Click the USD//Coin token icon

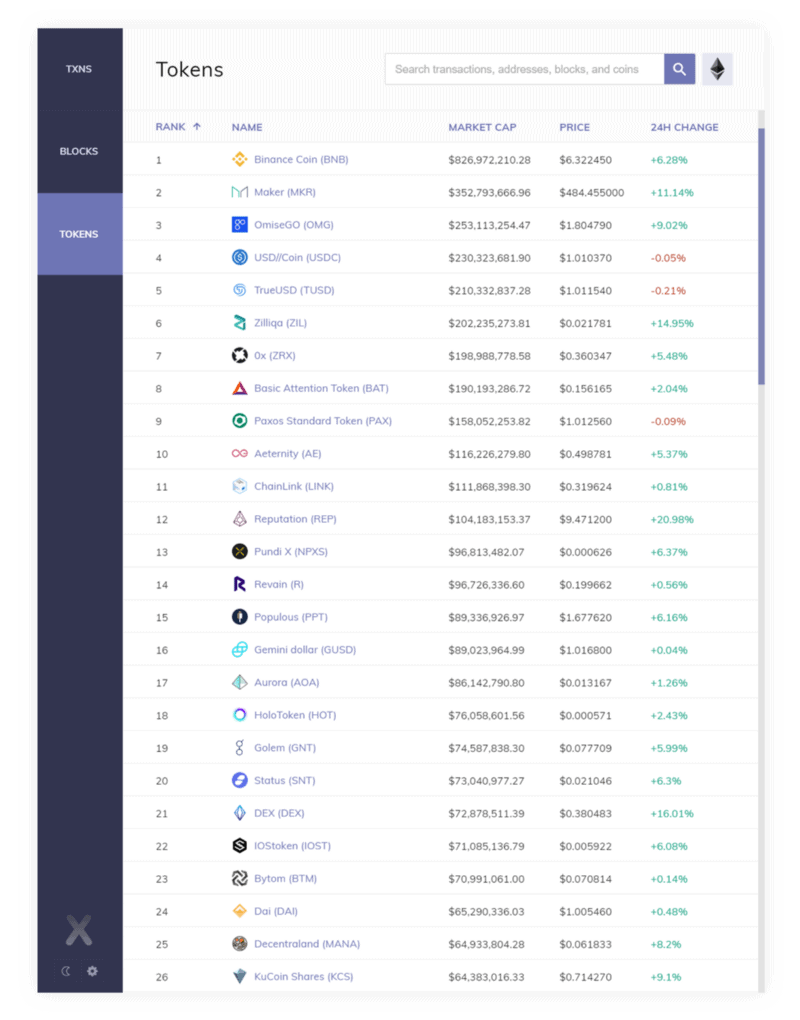click(239, 258)
